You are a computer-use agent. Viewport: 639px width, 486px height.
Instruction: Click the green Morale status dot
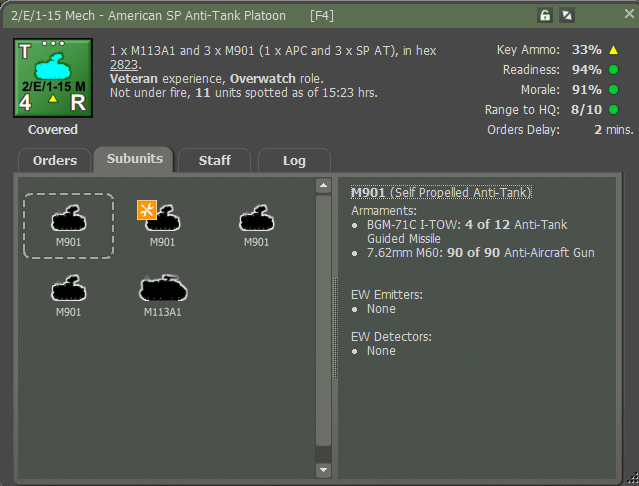[613, 90]
